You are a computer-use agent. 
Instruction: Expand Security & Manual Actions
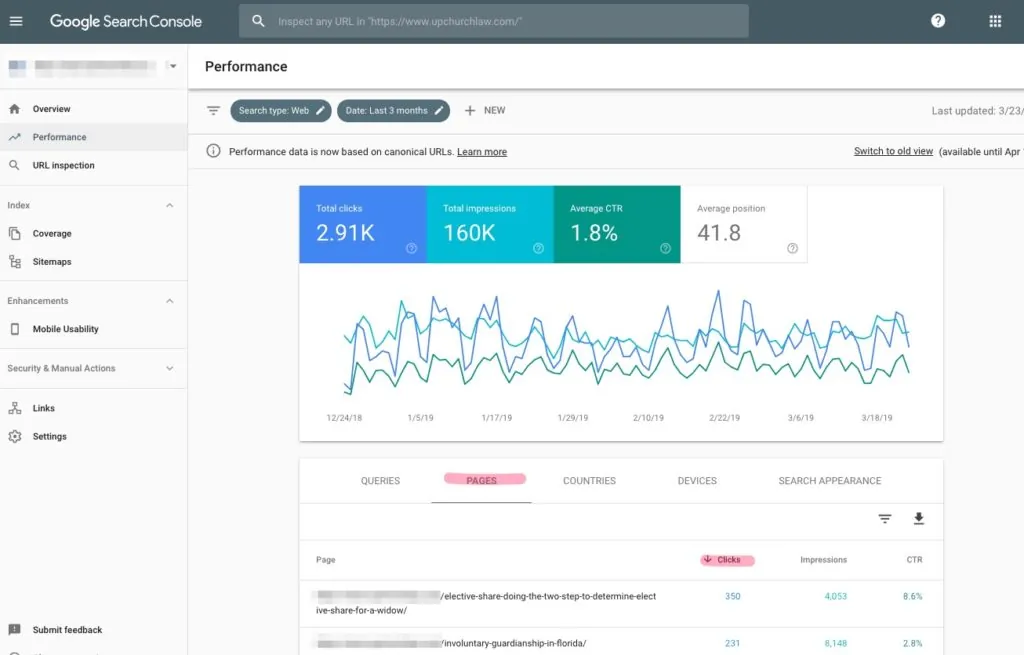(x=169, y=368)
